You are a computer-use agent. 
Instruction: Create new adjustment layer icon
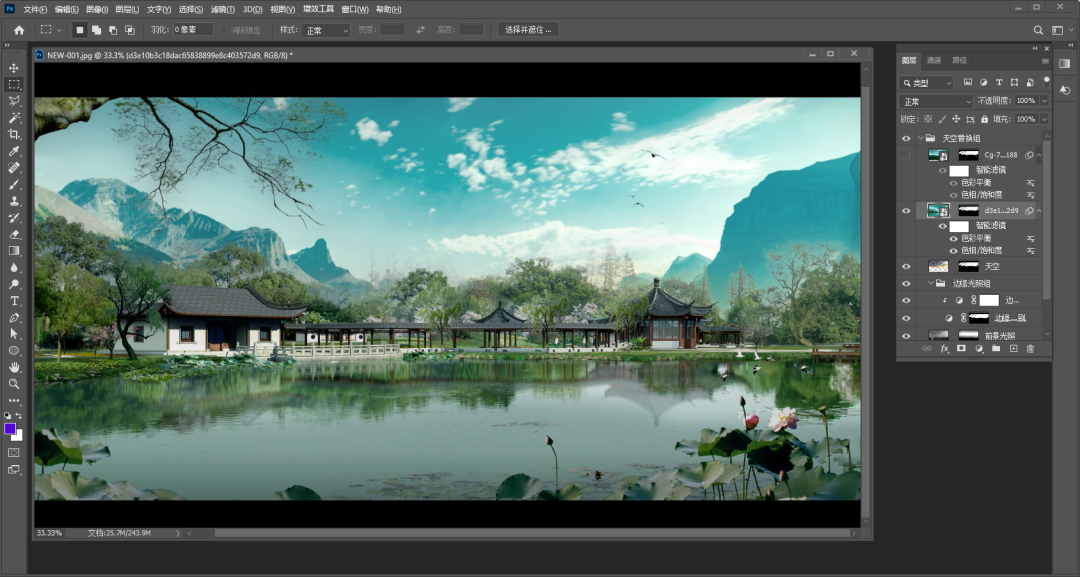click(x=979, y=349)
